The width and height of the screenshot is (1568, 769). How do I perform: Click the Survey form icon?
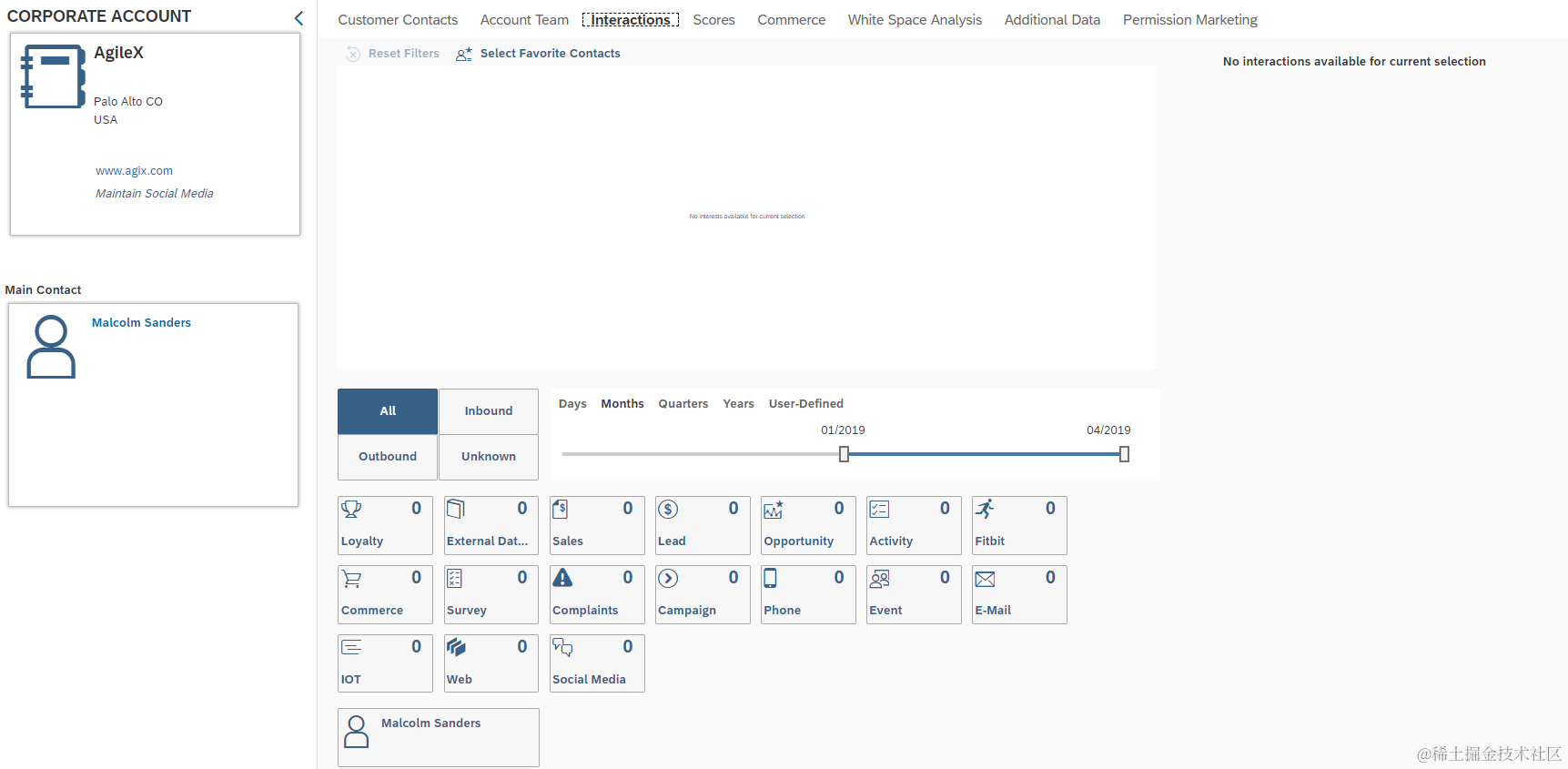pyautogui.click(x=455, y=579)
